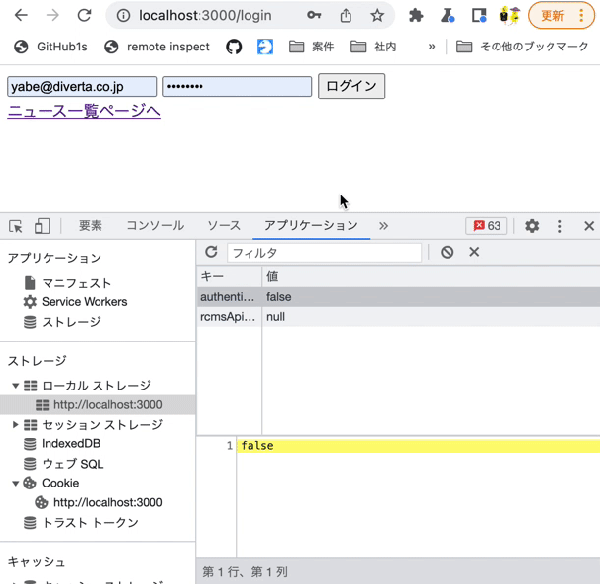Click the password key icon in address bar
This screenshot has height=584, width=600.
pyautogui.click(x=314, y=15)
